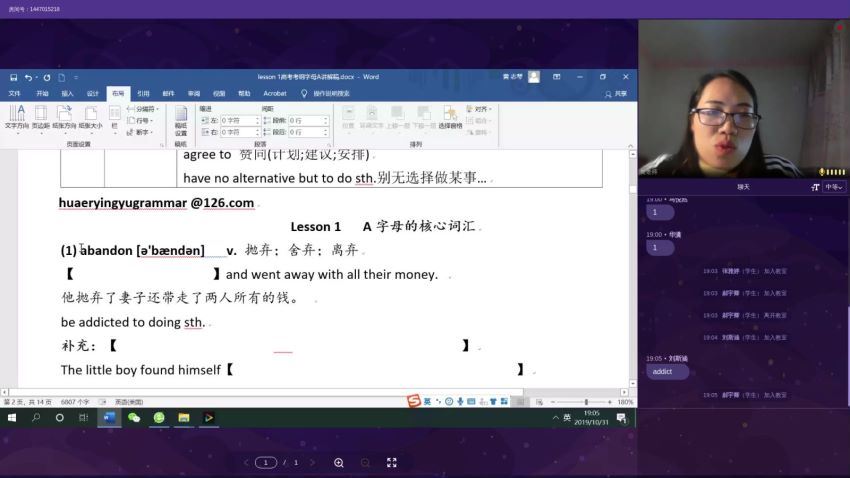850x478 pixels.
Task: Open the Columns (栏) tool
Action: tap(114, 118)
